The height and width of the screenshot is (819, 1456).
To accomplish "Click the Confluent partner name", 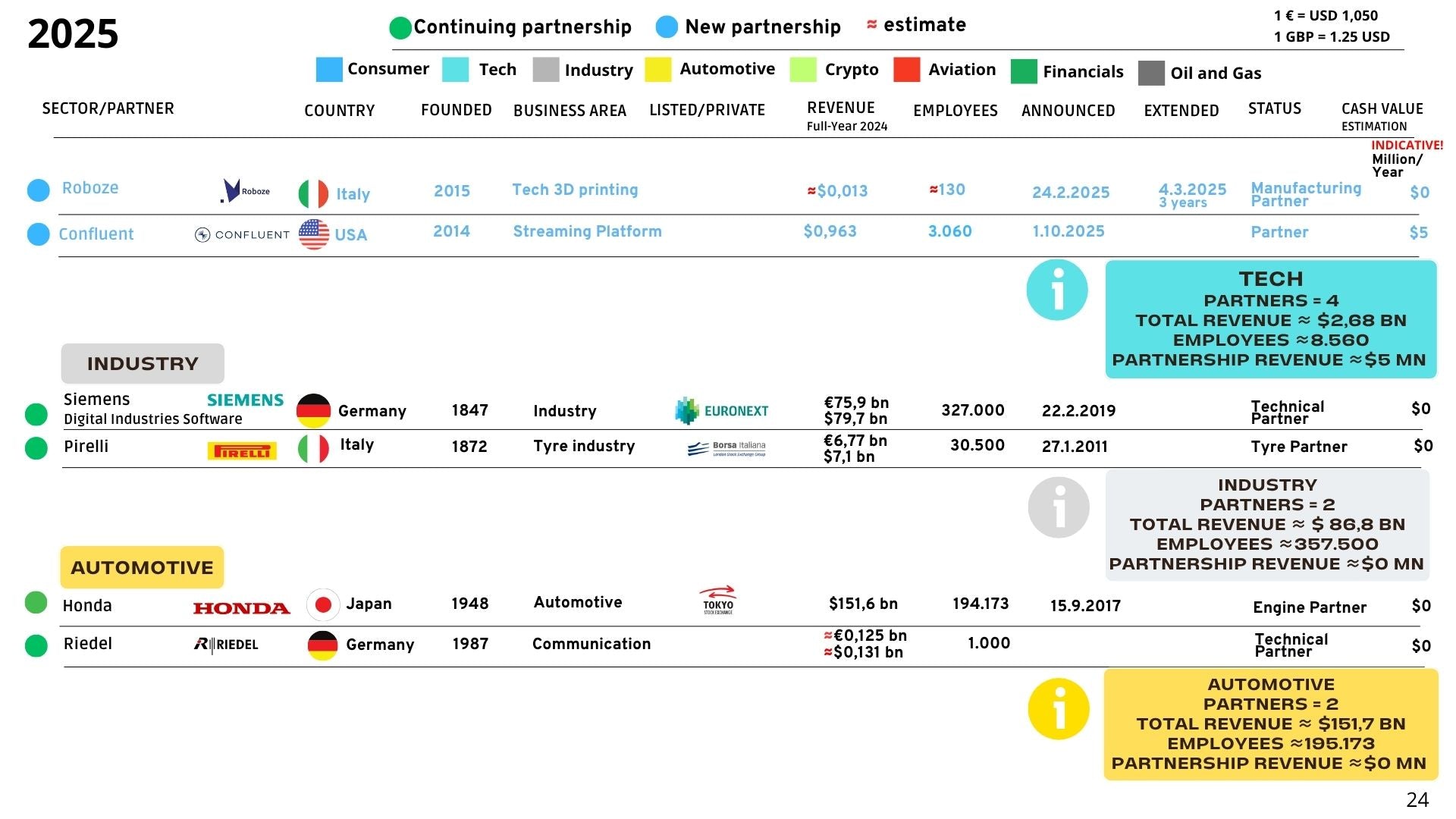I will (x=96, y=234).
